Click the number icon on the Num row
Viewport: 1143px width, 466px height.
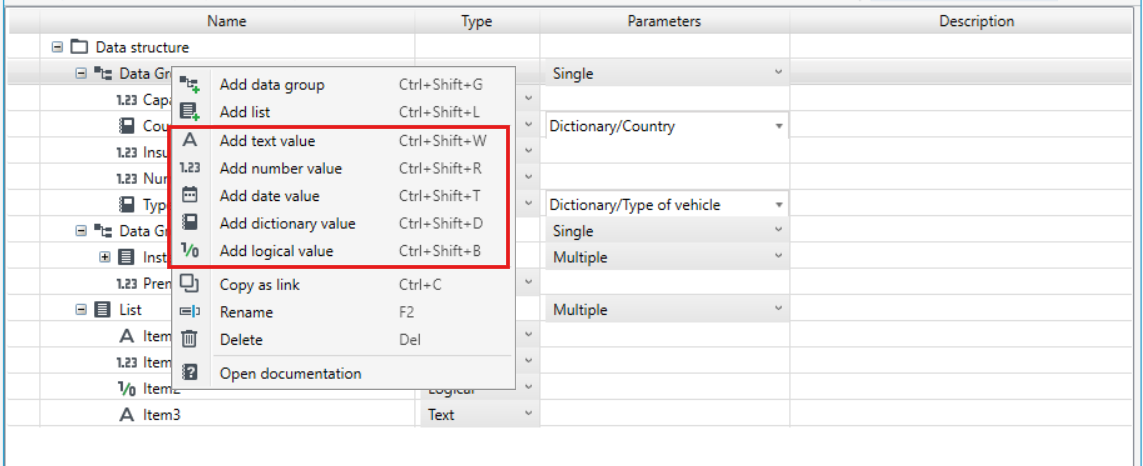pos(127,179)
